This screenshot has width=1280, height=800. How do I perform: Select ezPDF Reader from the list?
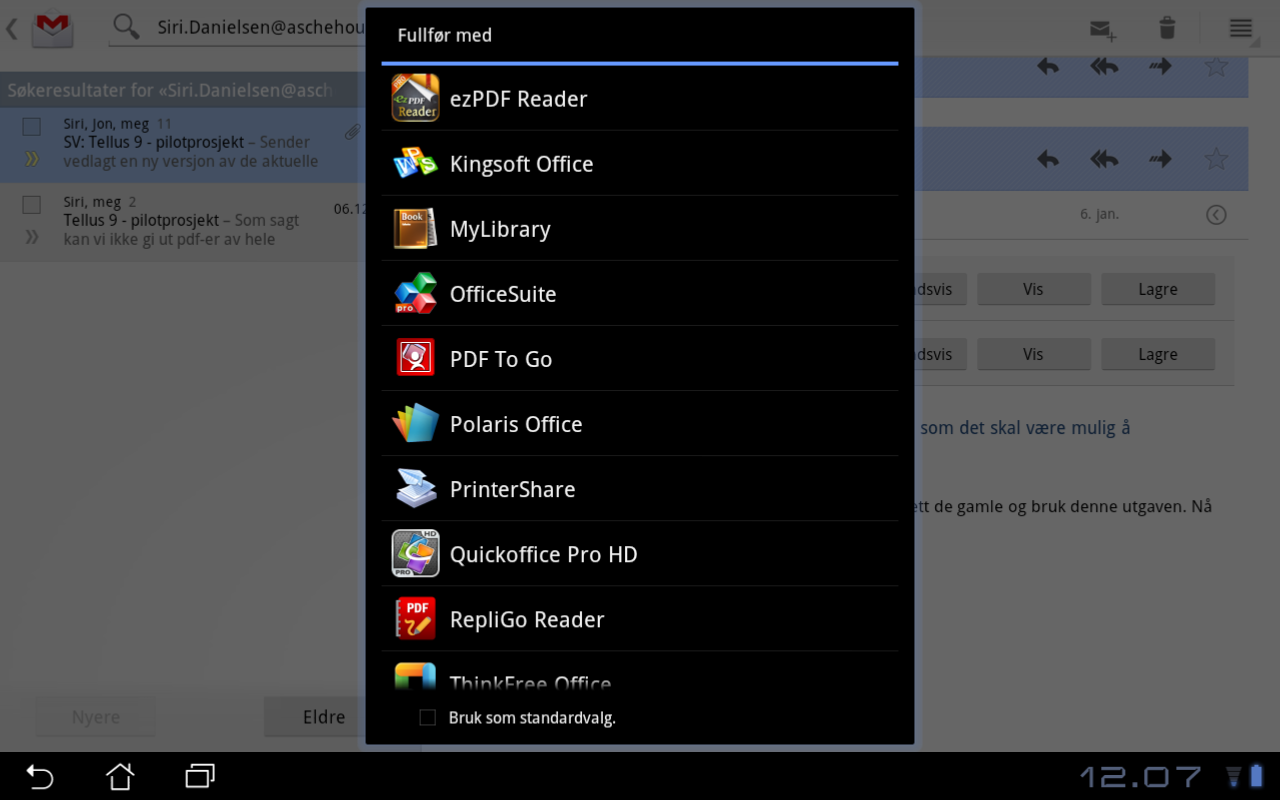pos(640,98)
